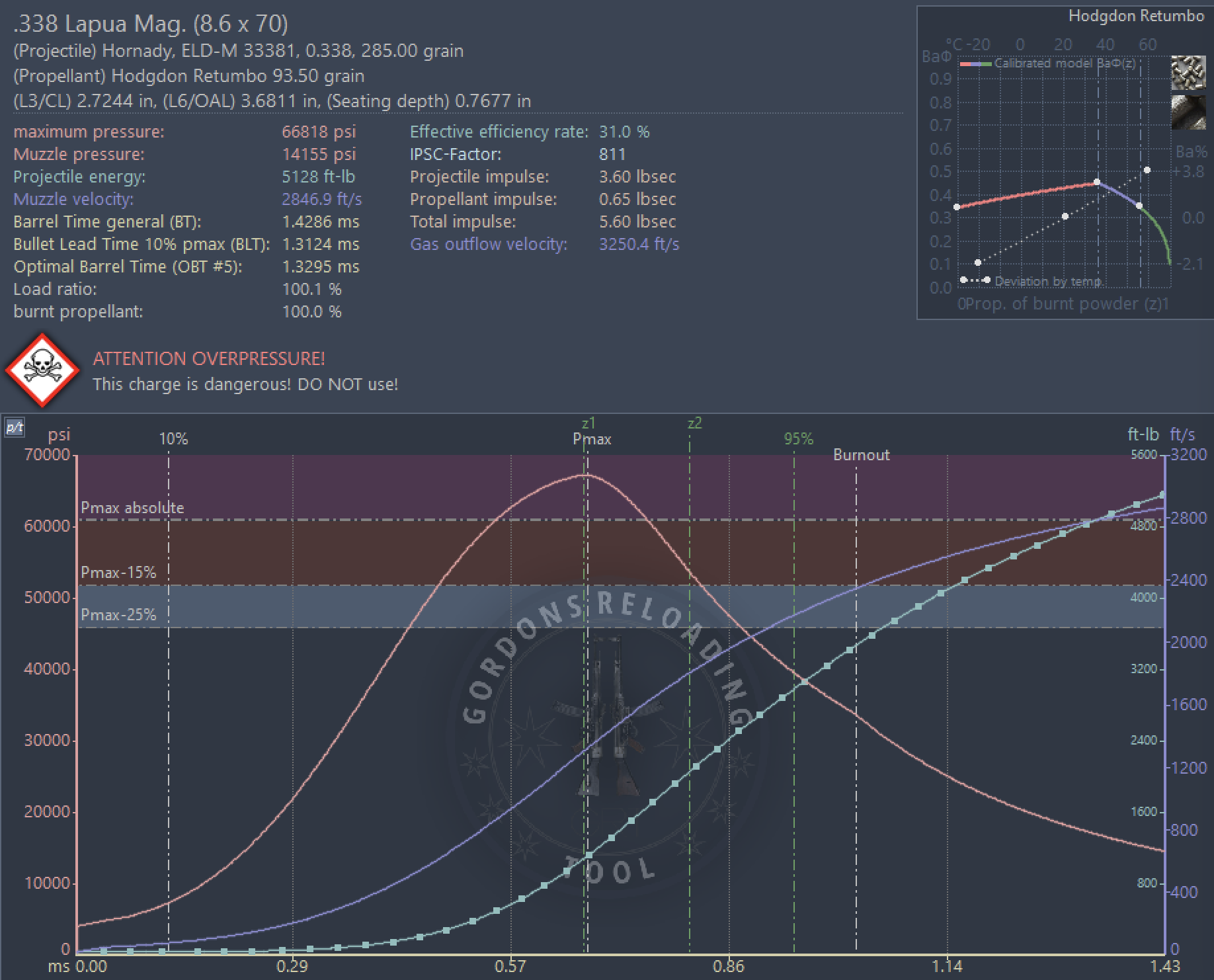Click the 'Muzzle velocity:' label

[x=73, y=199]
